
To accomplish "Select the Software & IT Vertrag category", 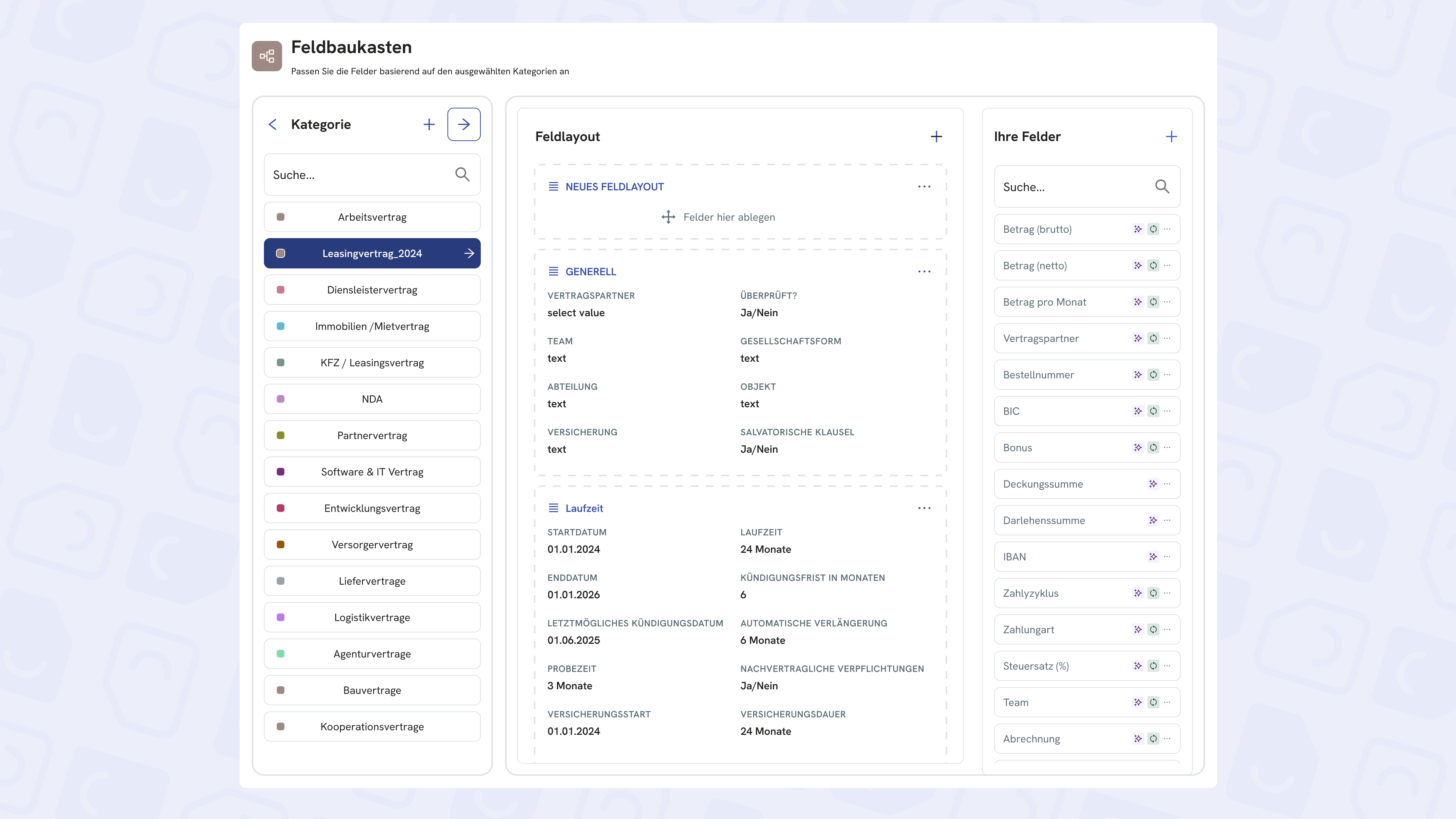I will coord(372,472).
